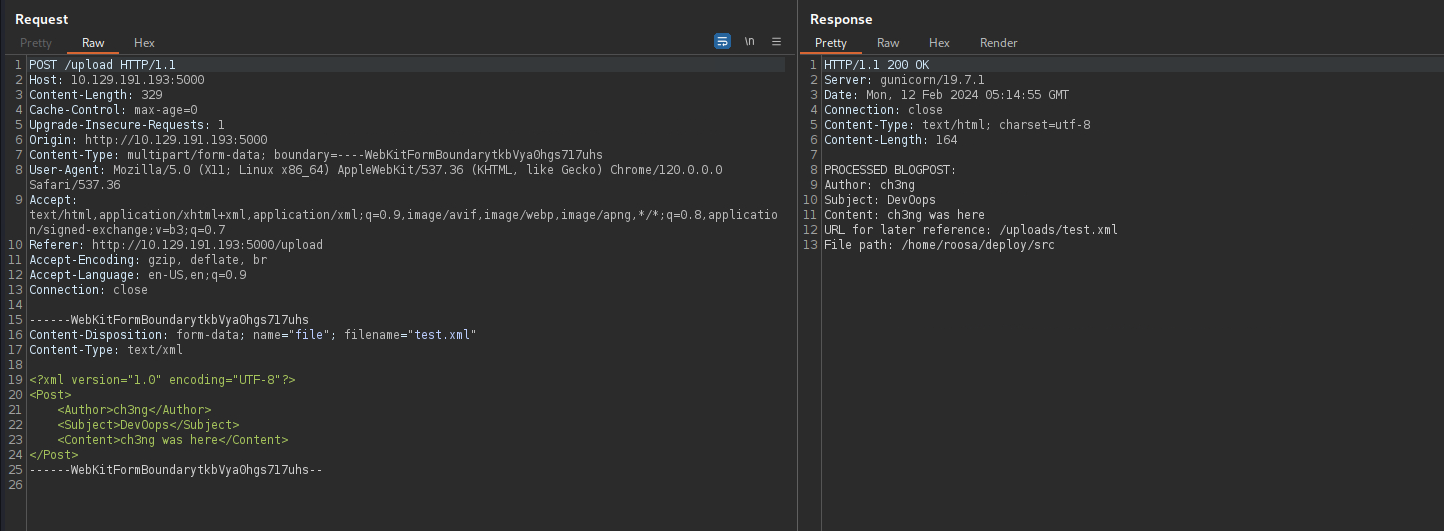
Task: Switch Request view to Pretty tab
Action: point(36,43)
